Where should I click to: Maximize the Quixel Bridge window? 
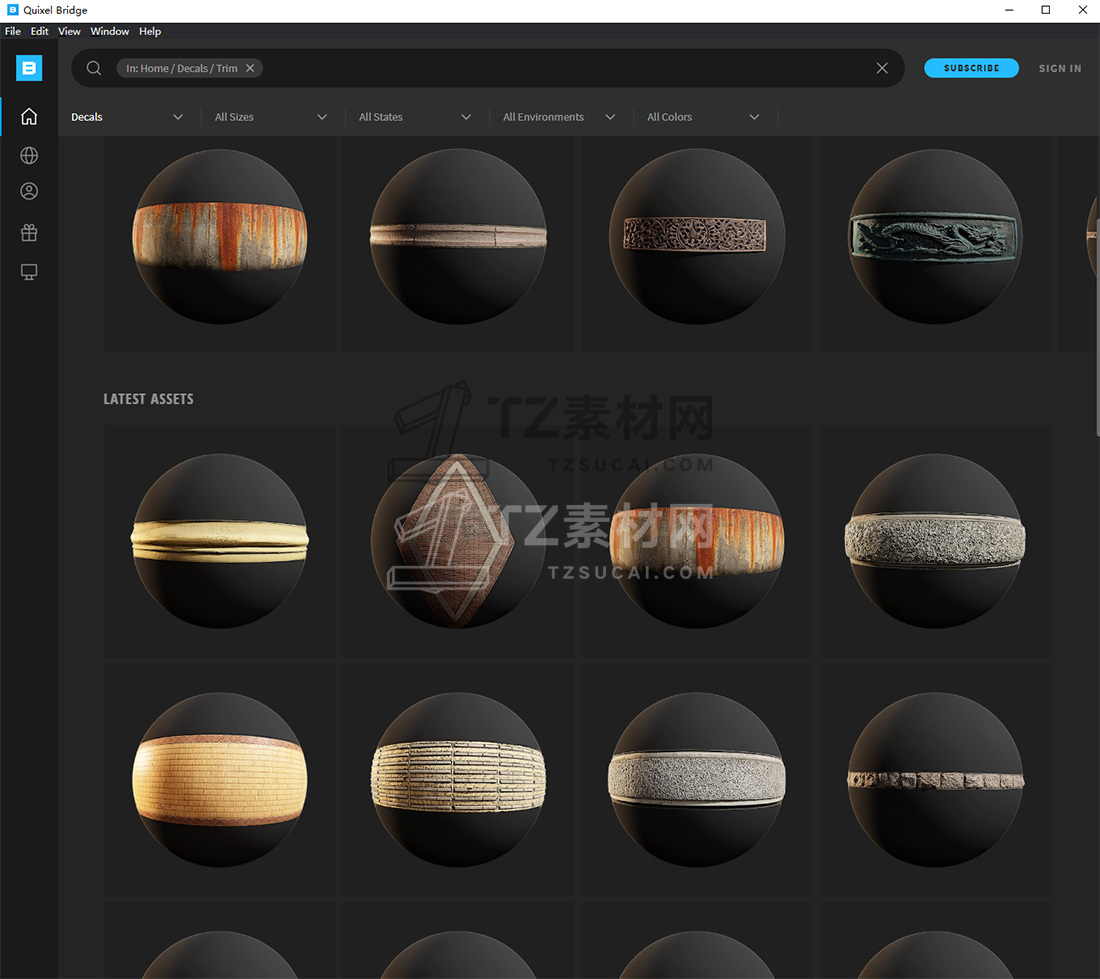click(x=1045, y=10)
